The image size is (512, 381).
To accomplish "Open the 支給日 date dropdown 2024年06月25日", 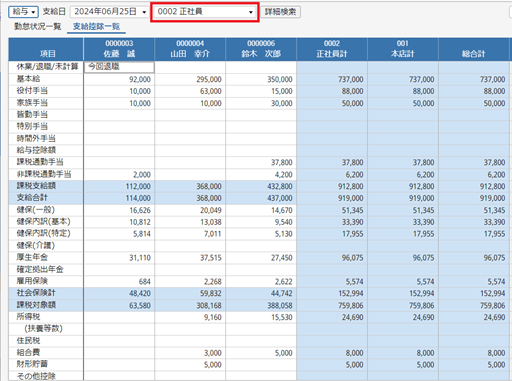I will click(x=109, y=12).
